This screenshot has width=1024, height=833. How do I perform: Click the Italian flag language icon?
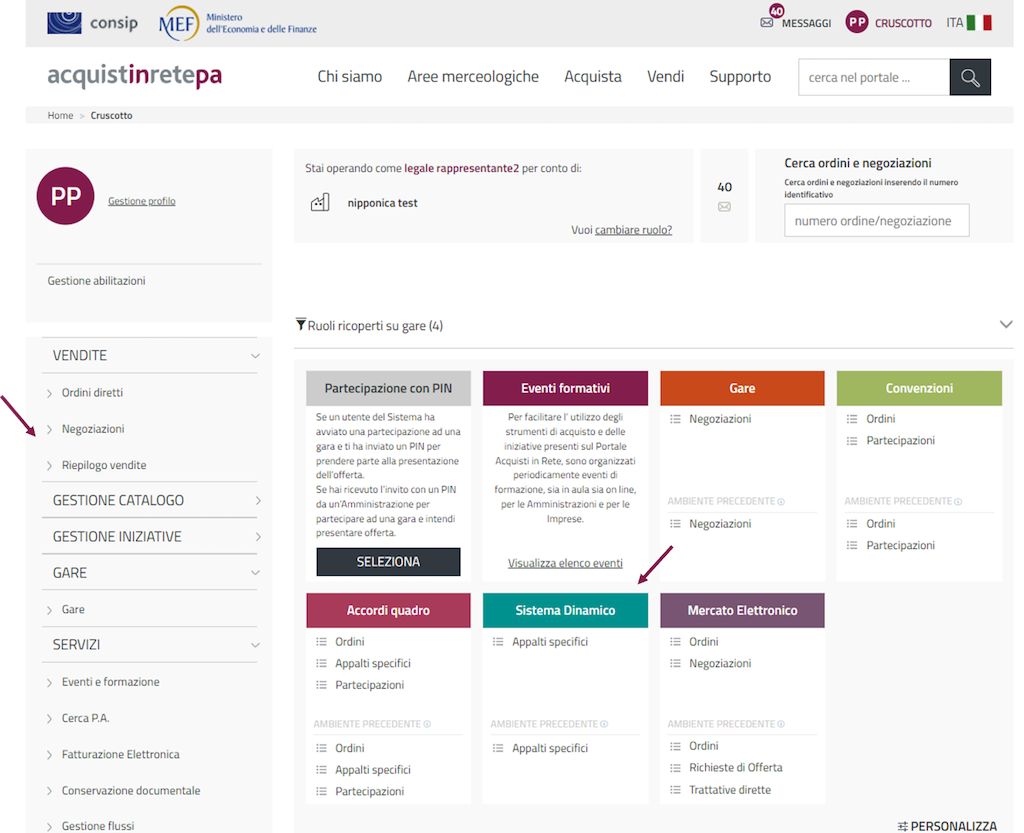point(979,22)
